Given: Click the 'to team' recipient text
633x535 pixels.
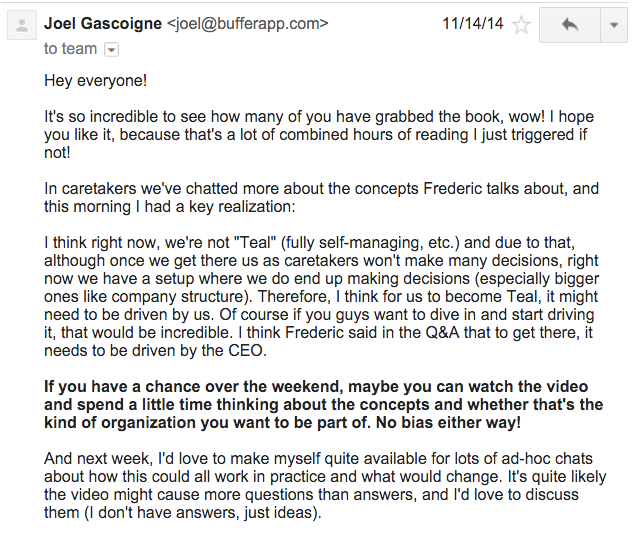Looking at the screenshot, I should click(71, 49).
